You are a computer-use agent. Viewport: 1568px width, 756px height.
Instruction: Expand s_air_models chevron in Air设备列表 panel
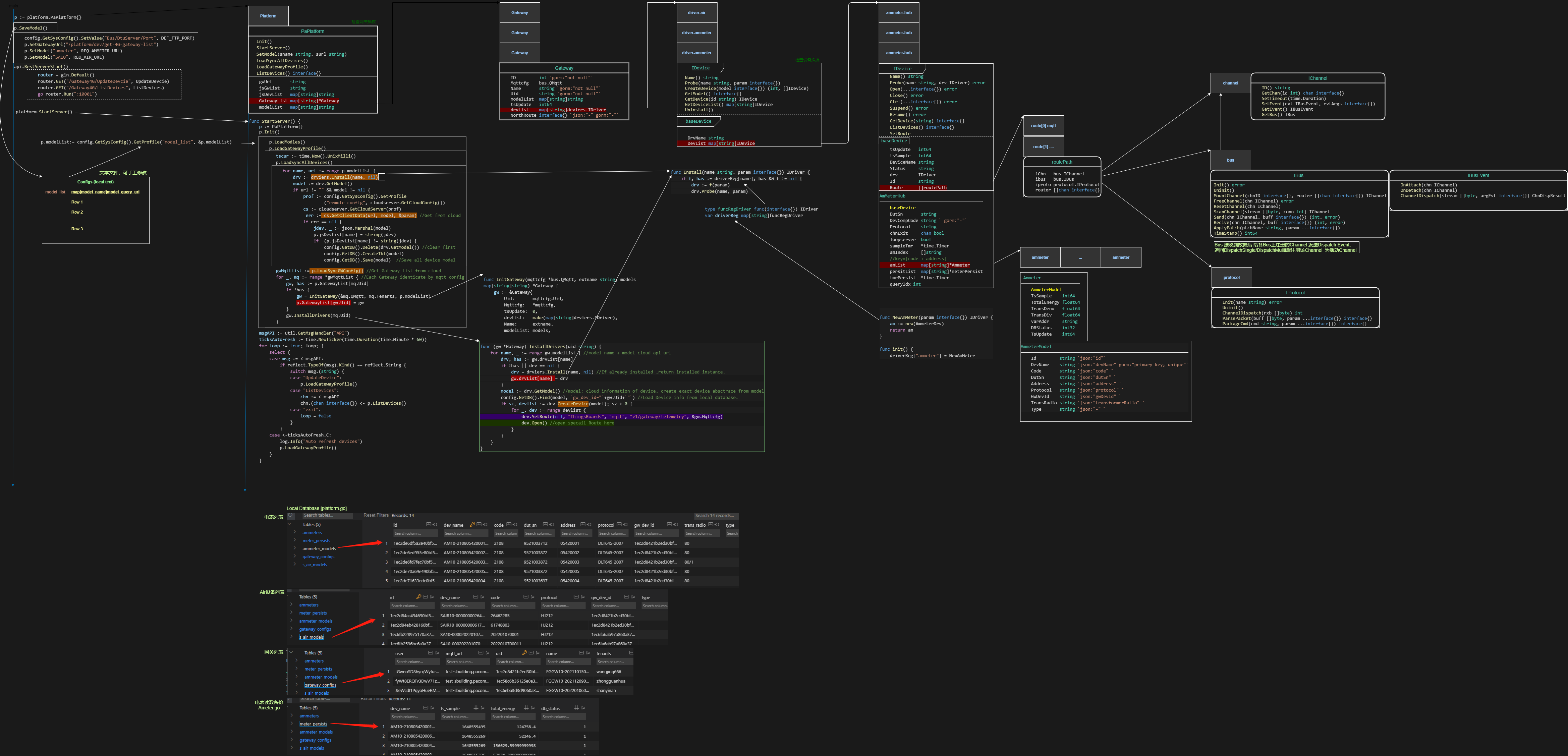(291, 637)
